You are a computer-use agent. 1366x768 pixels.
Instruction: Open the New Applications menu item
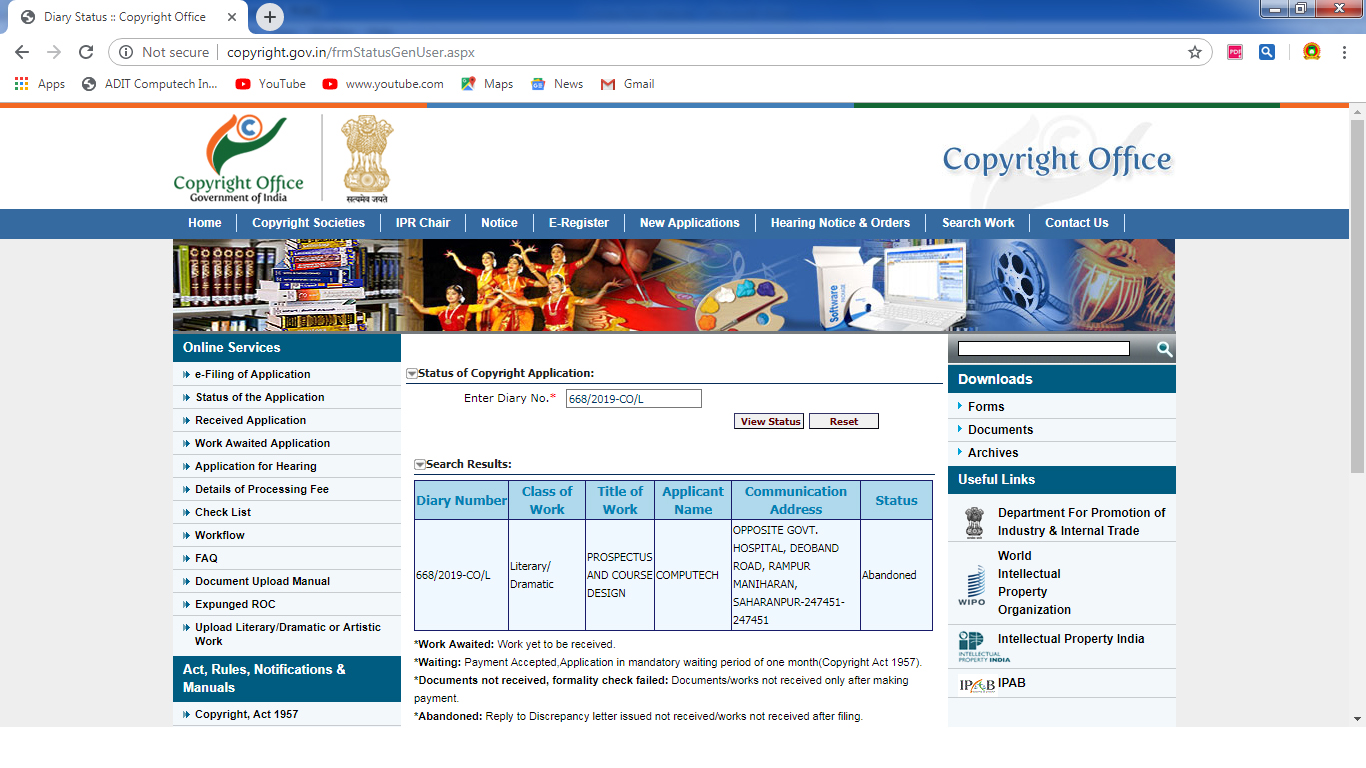pyautogui.click(x=689, y=223)
